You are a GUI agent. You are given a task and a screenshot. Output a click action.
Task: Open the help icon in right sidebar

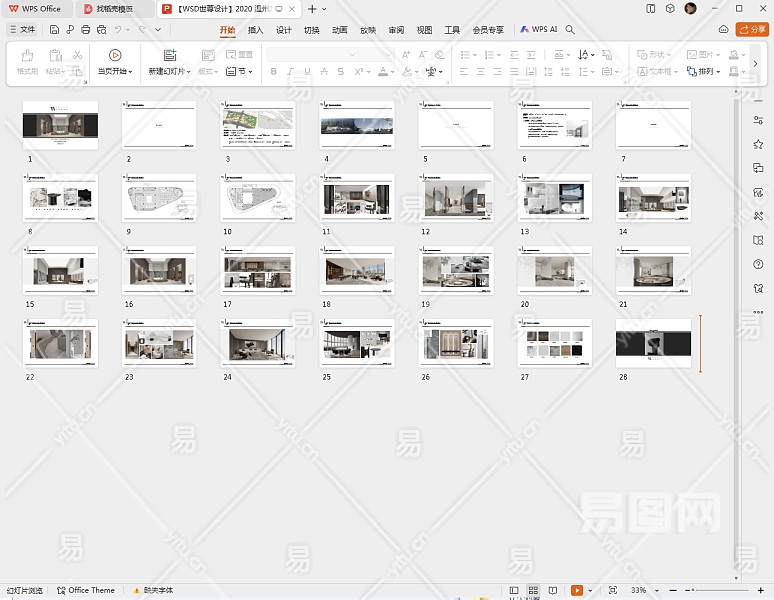(758, 264)
